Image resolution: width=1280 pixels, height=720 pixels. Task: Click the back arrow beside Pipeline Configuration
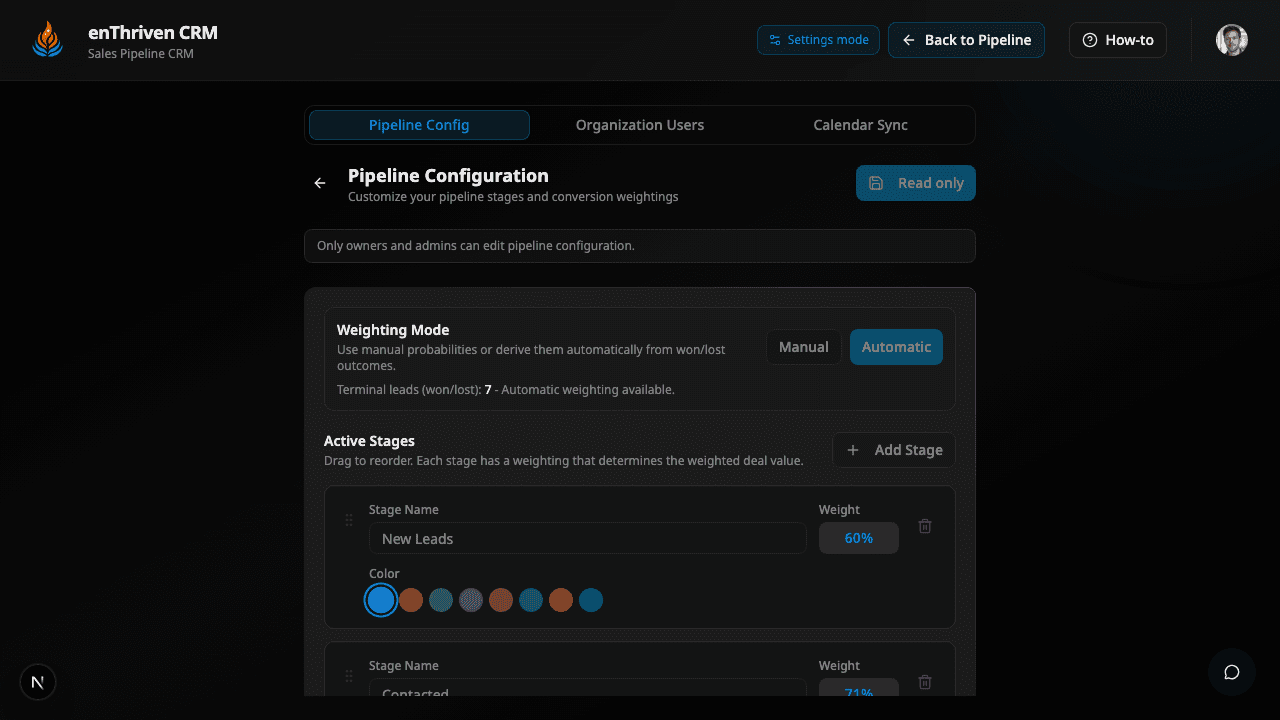(x=320, y=183)
